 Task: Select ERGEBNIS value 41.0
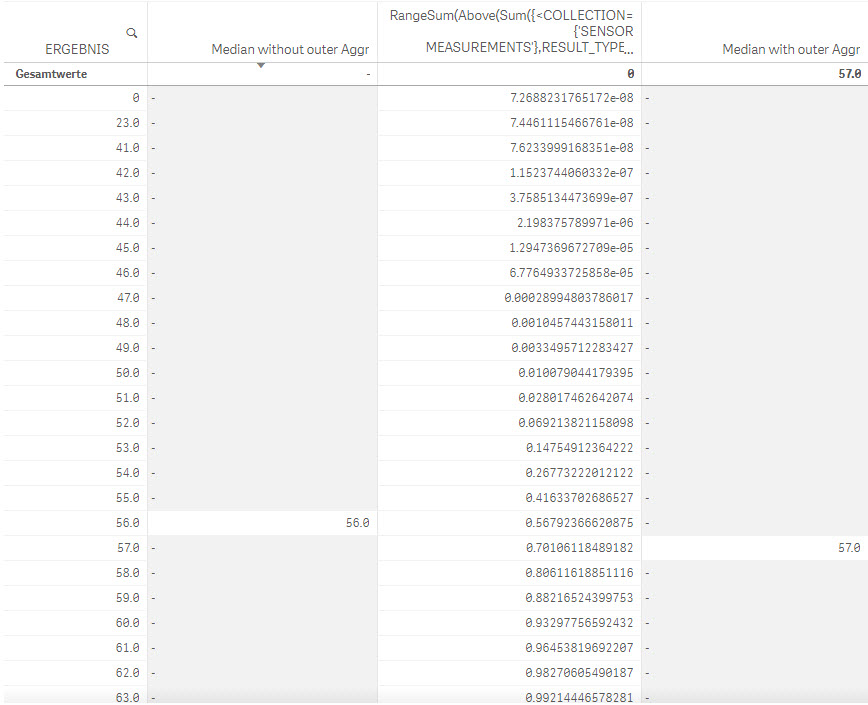click(x=128, y=148)
